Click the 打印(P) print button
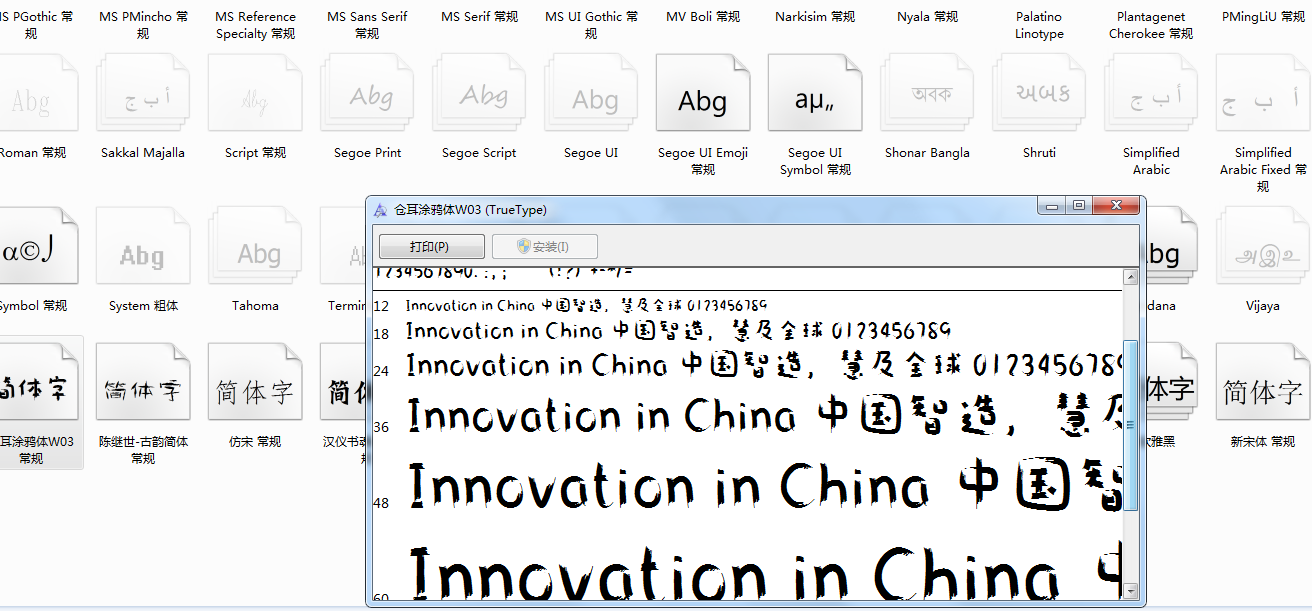Screen dimensions: 1312x611 431,247
